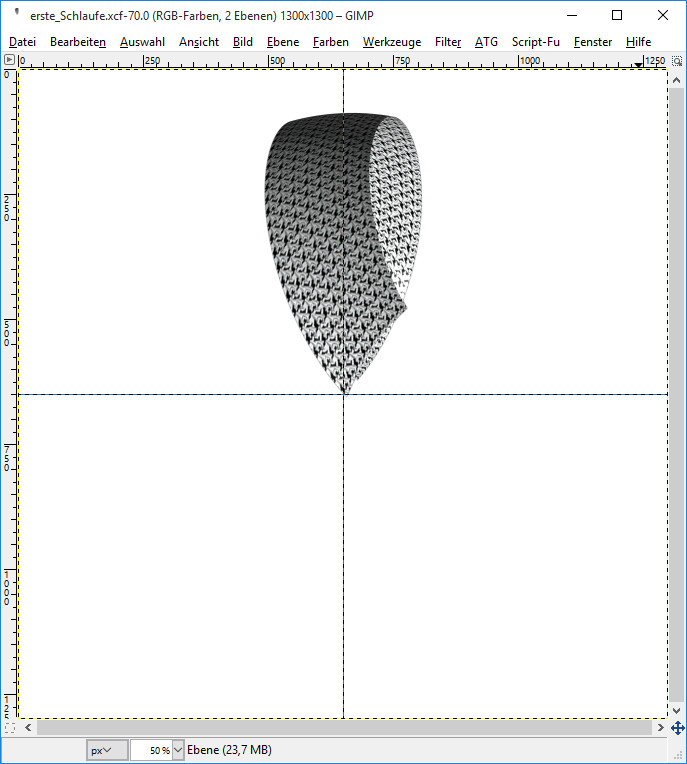
Task: Click the horizontal scrollbar left arrow
Action: tap(26, 728)
